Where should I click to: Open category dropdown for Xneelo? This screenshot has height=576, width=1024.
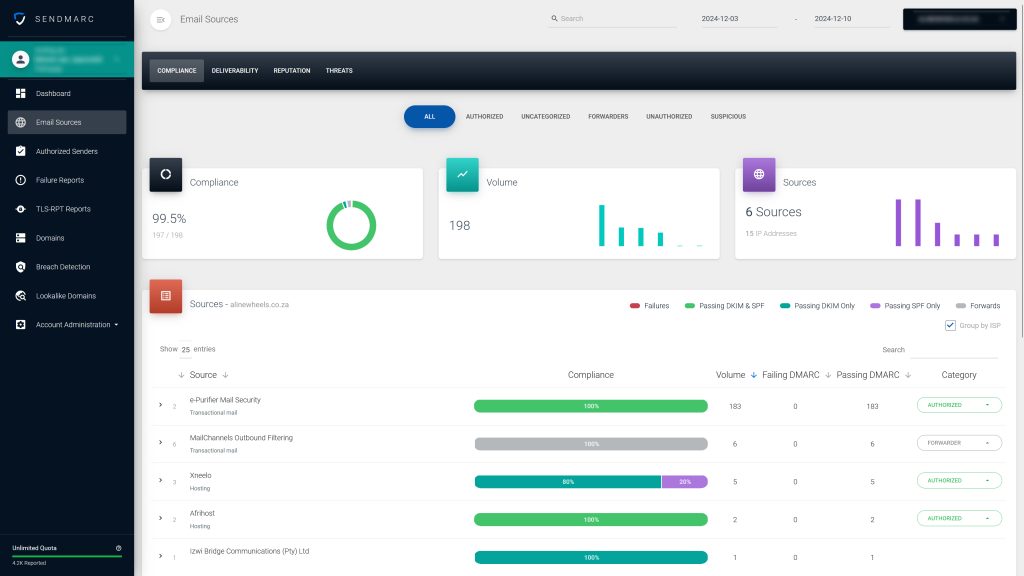[959, 481]
